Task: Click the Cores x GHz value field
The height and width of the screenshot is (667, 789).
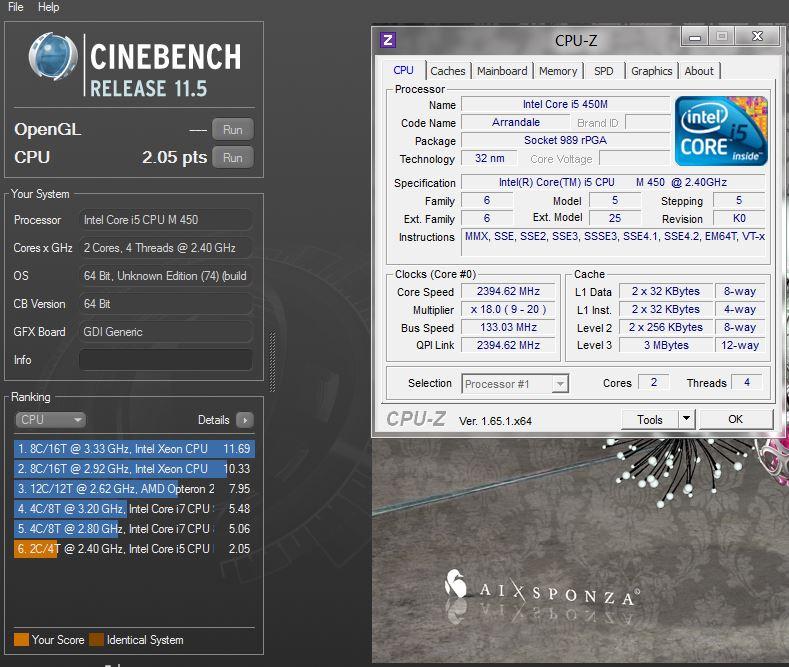Action: 166,248
